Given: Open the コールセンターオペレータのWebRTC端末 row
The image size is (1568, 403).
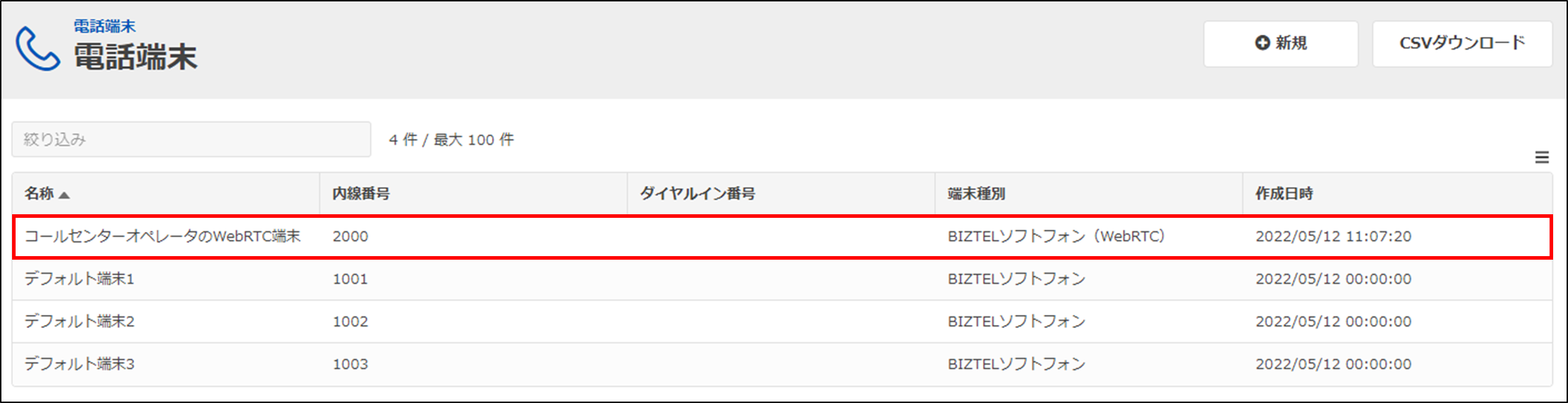Looking at the screenshot, I should click(162, 236).
